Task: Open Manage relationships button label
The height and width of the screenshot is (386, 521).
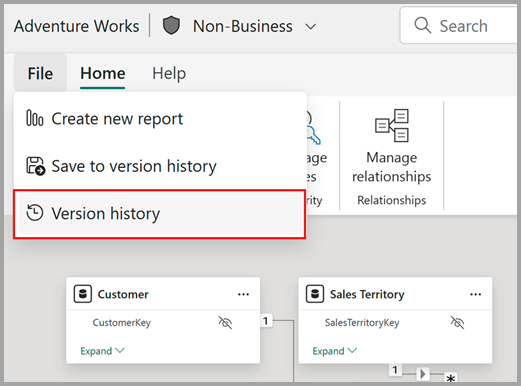Action: [392, 167]
